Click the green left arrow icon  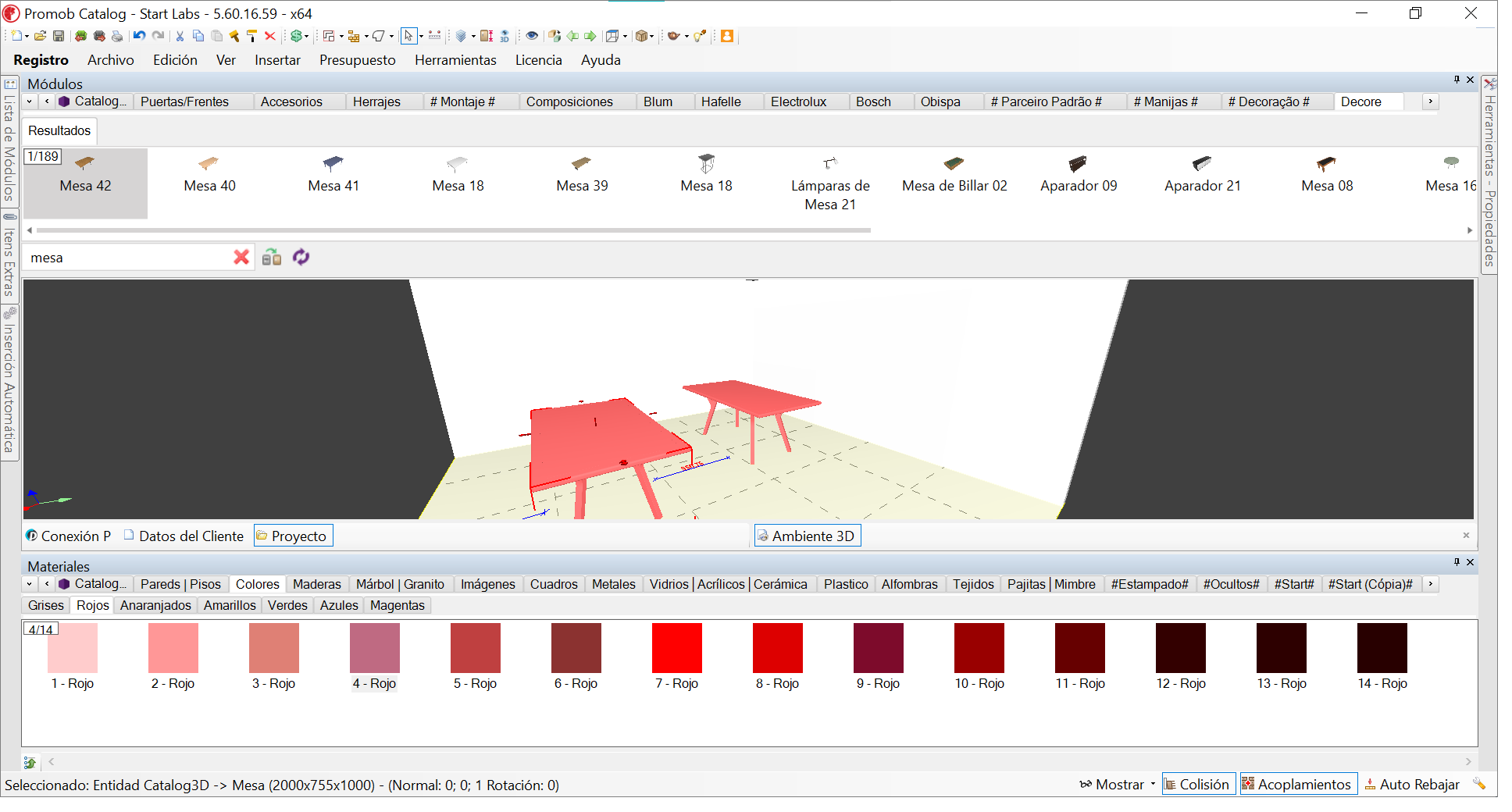pyautogui.click(x=572, y=36)
